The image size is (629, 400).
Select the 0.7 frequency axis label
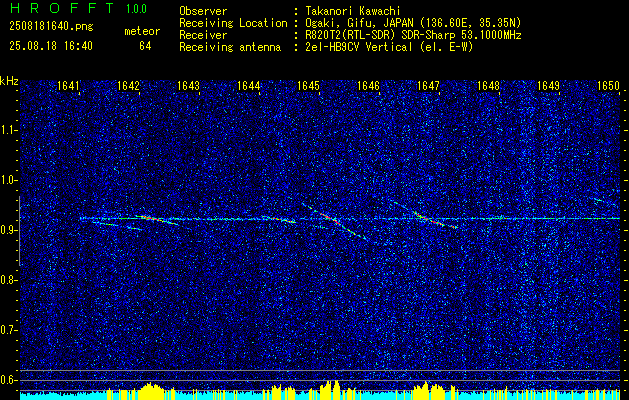8,330
